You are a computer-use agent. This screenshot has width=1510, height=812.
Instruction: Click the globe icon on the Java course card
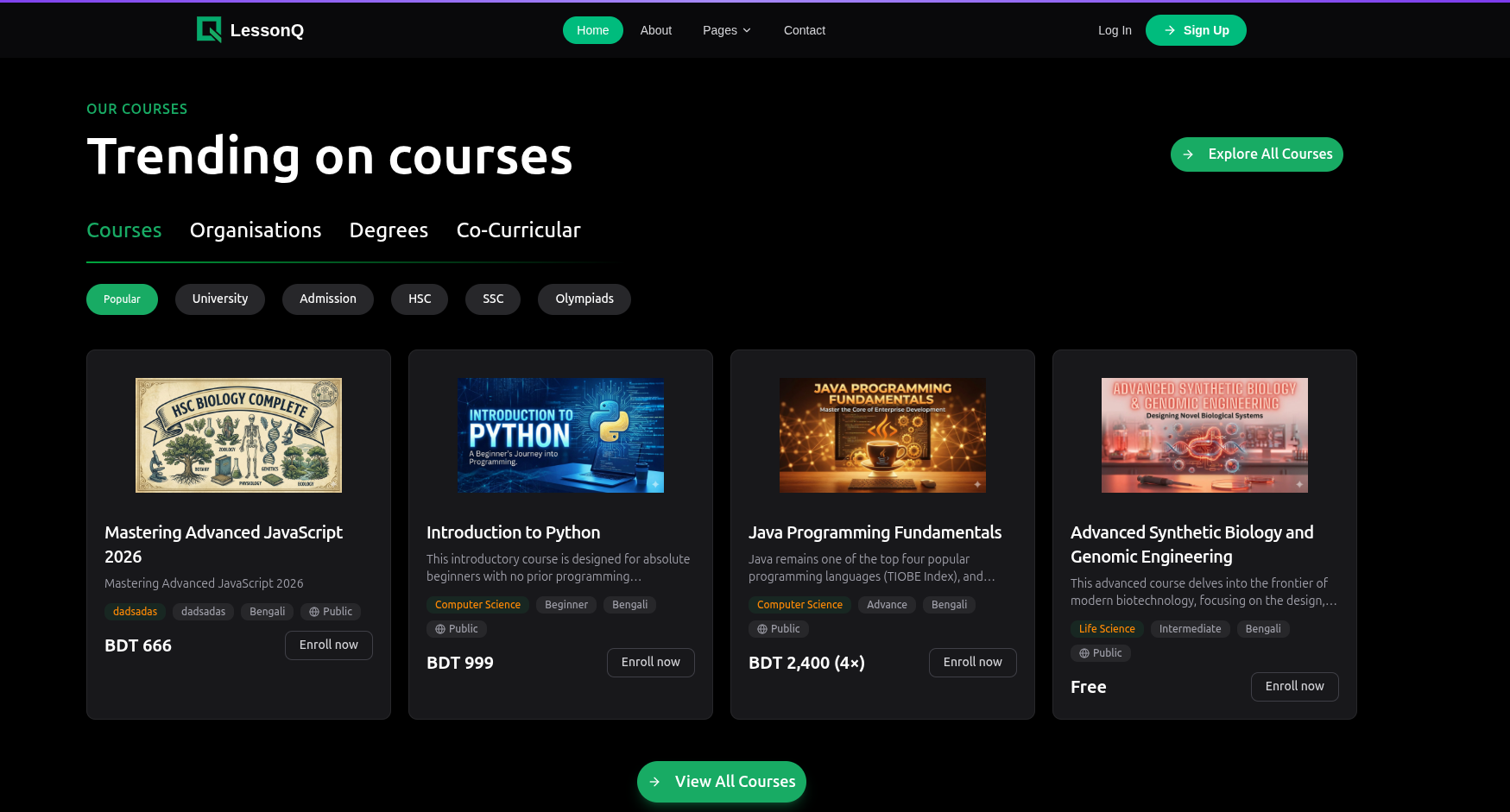pyautogui.click(x=763, y=628)
